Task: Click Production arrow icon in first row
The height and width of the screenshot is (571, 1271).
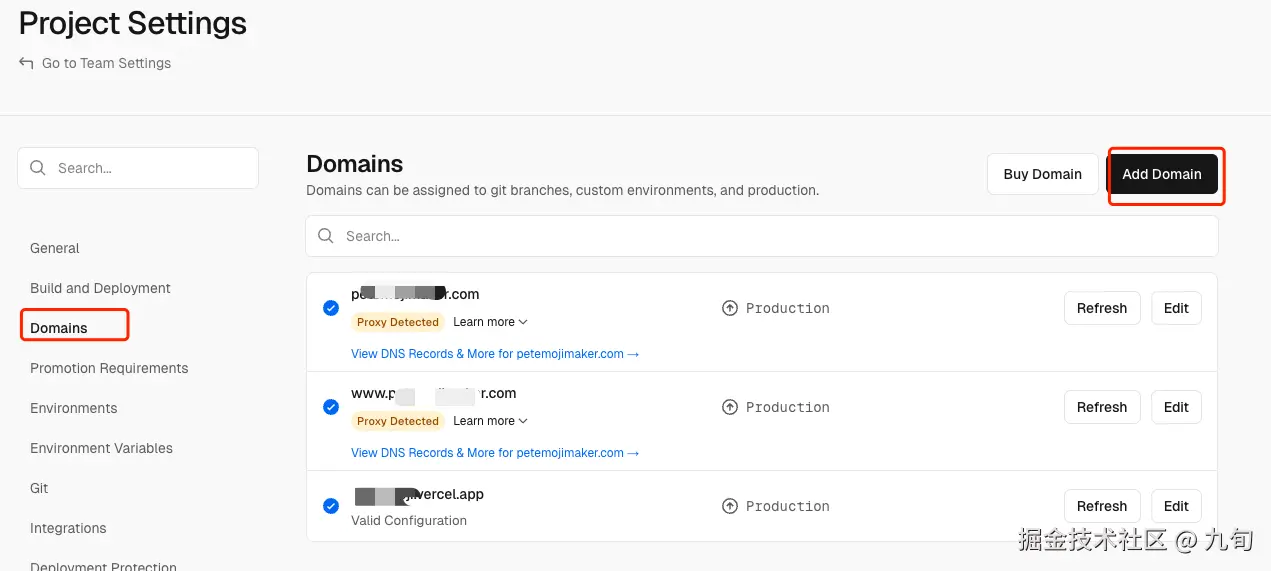Action: click(730, 308)
